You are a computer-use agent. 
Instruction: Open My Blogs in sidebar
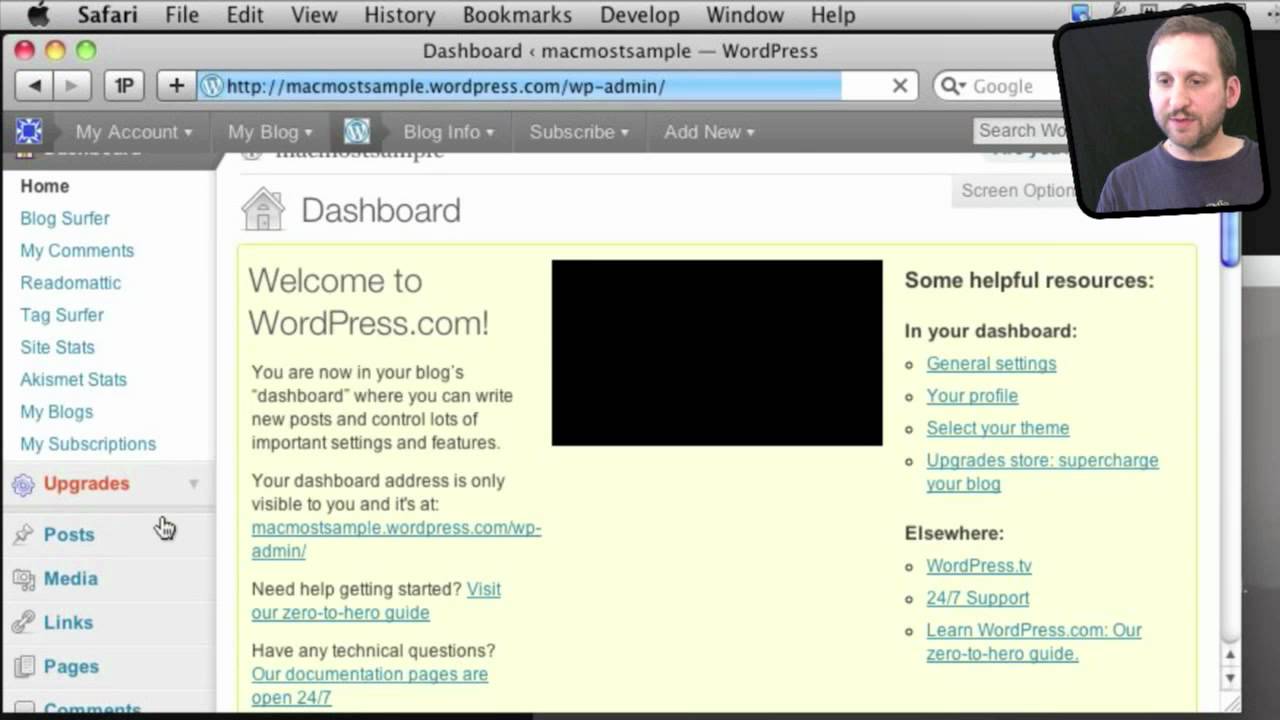pos(57,411)
